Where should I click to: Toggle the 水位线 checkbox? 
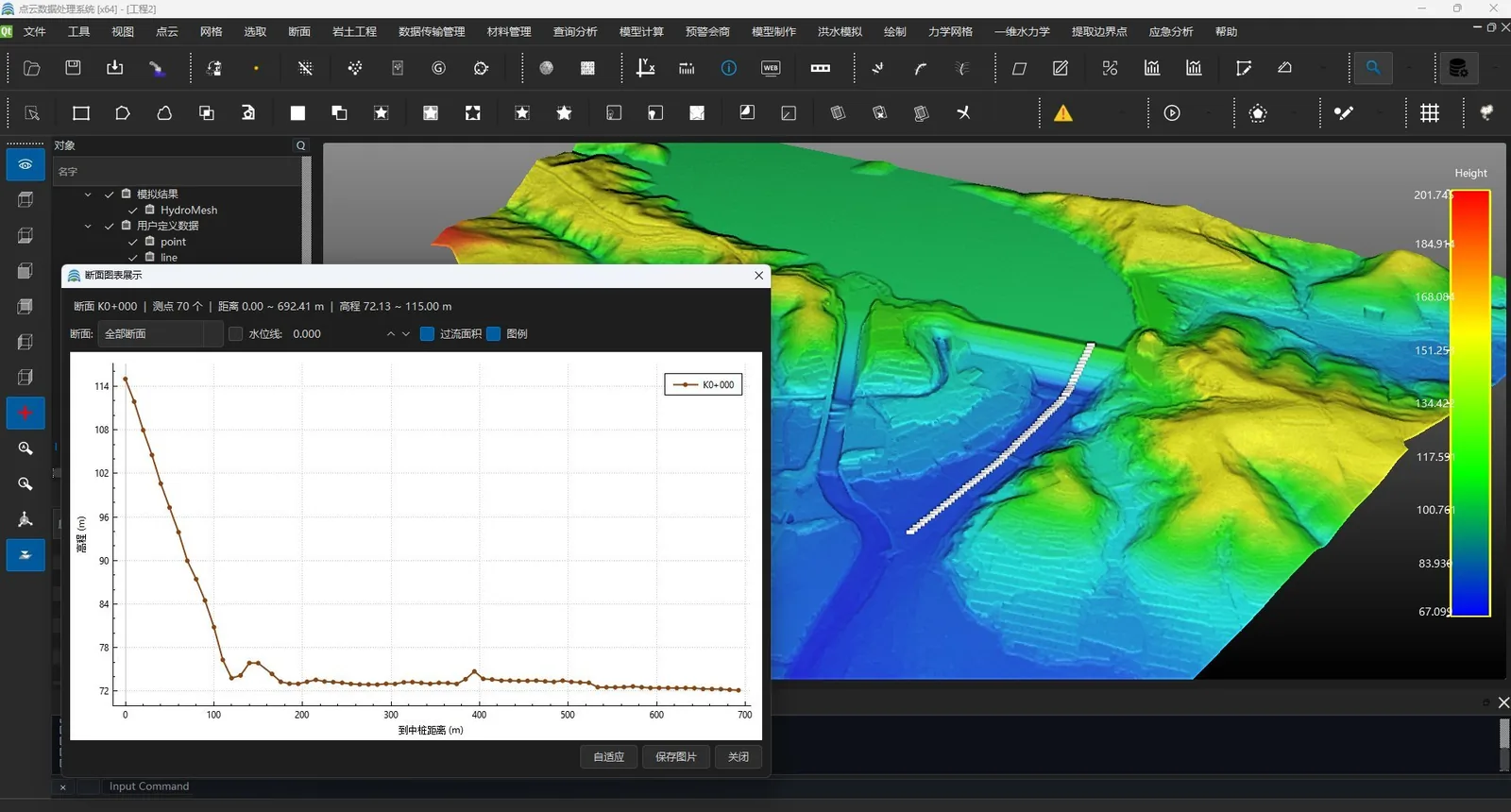click(236, 333)
